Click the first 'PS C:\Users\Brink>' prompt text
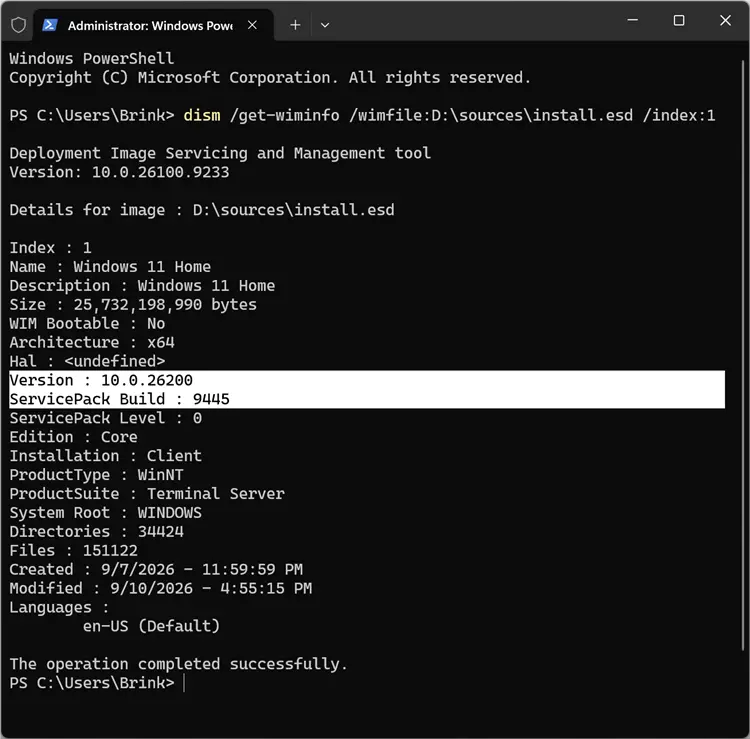 (x=92, y=115)
